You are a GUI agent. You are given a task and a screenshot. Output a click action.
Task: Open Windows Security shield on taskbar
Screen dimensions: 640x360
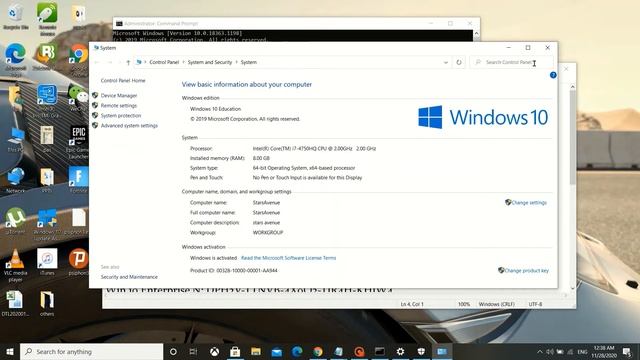(x=421, y=351)
